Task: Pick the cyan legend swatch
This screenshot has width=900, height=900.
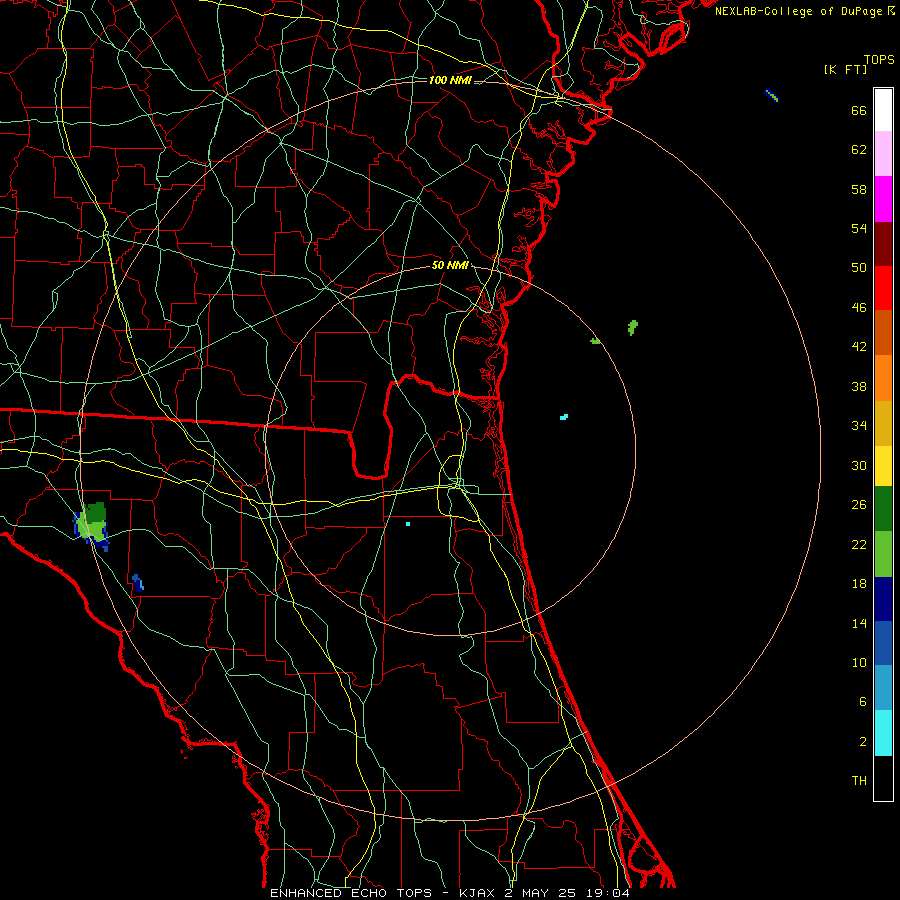Action: (883, 733)
